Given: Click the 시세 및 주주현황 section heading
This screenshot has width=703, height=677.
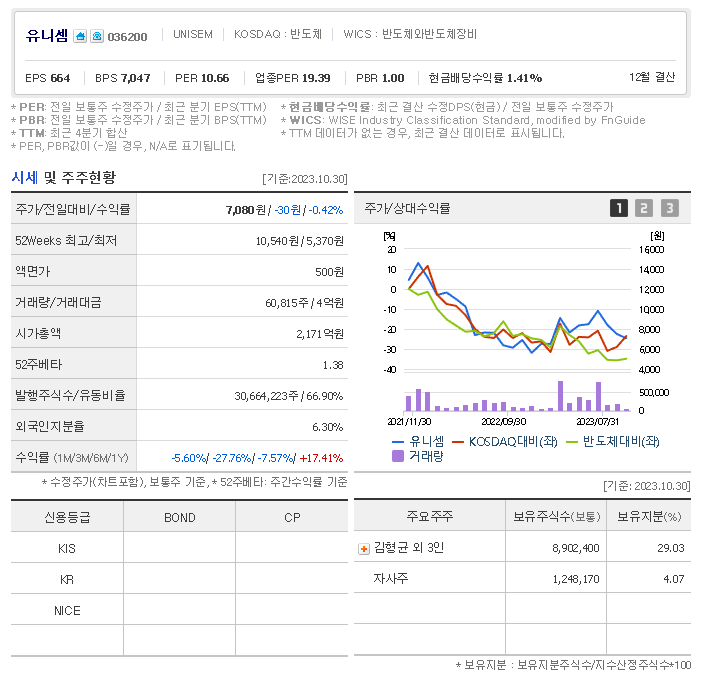Looking at the screenshot, I should tap(63, 178).
